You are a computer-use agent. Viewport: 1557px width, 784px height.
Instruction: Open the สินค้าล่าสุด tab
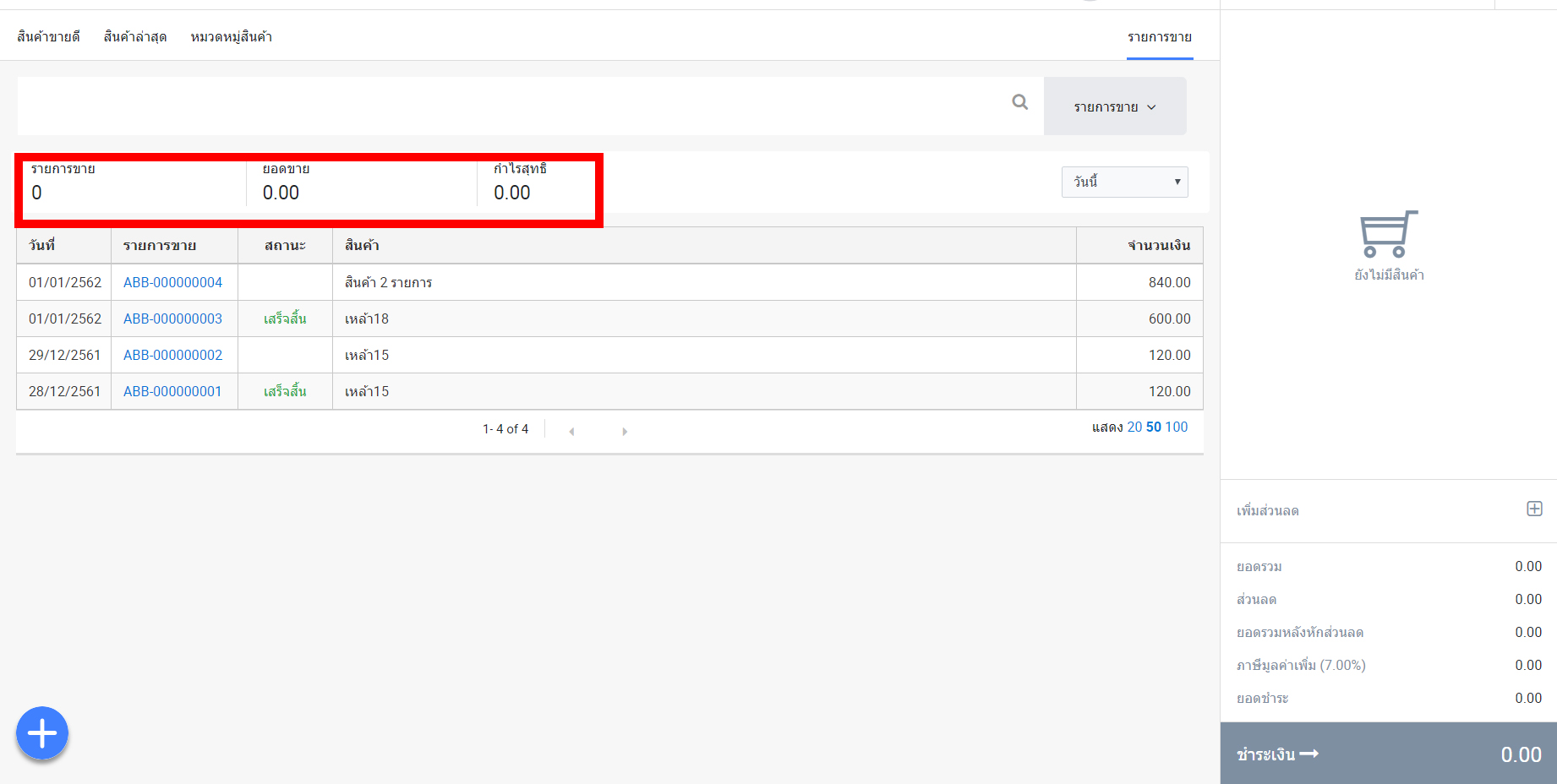[x=135, y=36]
